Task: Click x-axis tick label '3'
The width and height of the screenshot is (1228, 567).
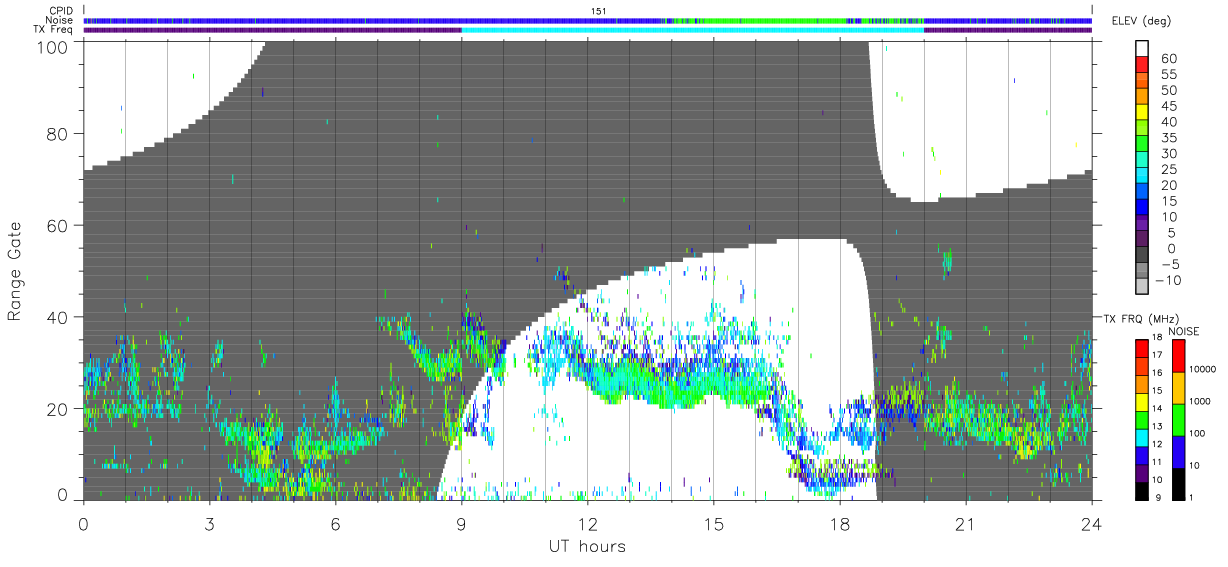Action: 209,524
